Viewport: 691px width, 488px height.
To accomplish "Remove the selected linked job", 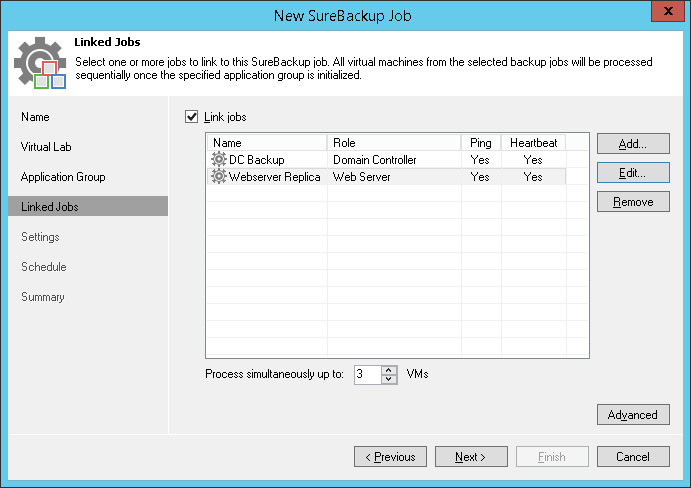I will (x=633, y=202).
